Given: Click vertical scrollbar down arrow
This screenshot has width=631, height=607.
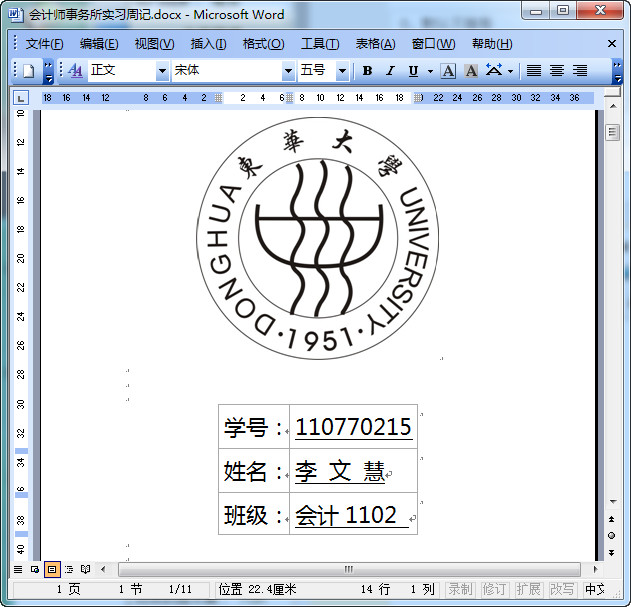Looking at the screenshot, I should click(x=612, y=502).
